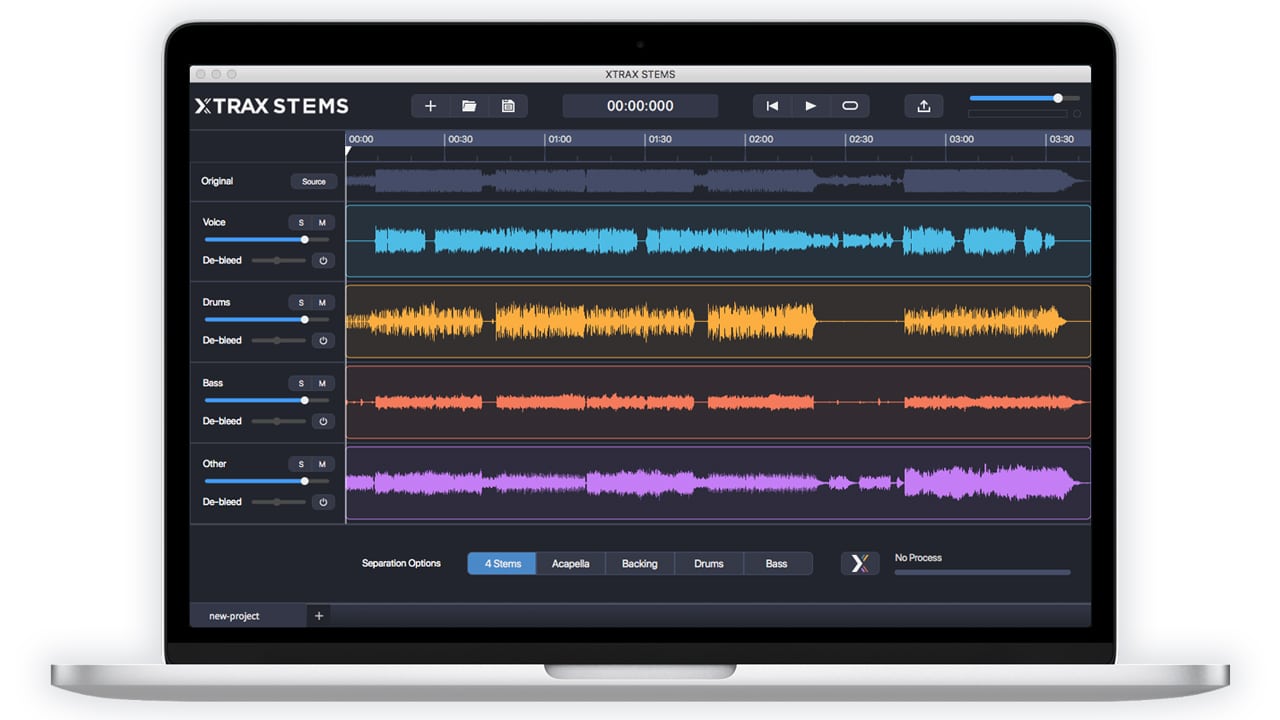Open a project with the folder icon

[469, 106]
